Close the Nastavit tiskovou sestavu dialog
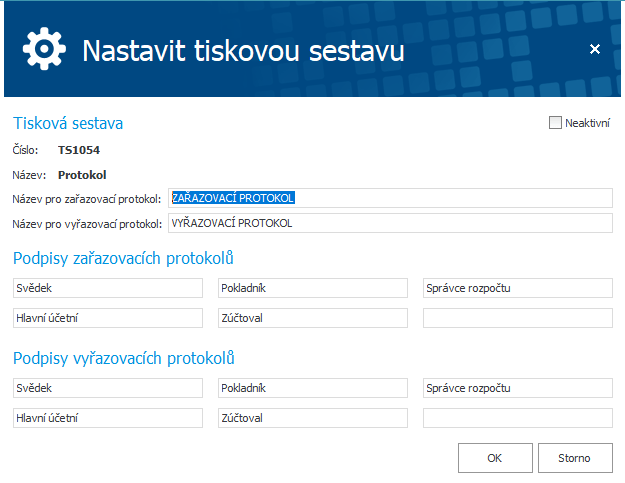The width and height of the screenshot is (625, 483). pyautogui.click(x=595, y=49)
